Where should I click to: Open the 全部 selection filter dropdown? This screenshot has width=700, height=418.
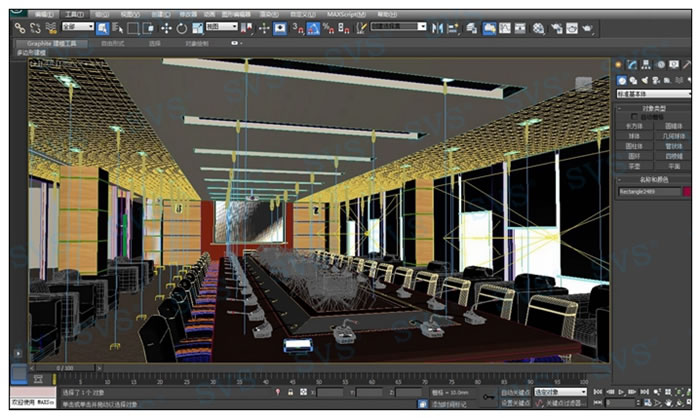77,28
